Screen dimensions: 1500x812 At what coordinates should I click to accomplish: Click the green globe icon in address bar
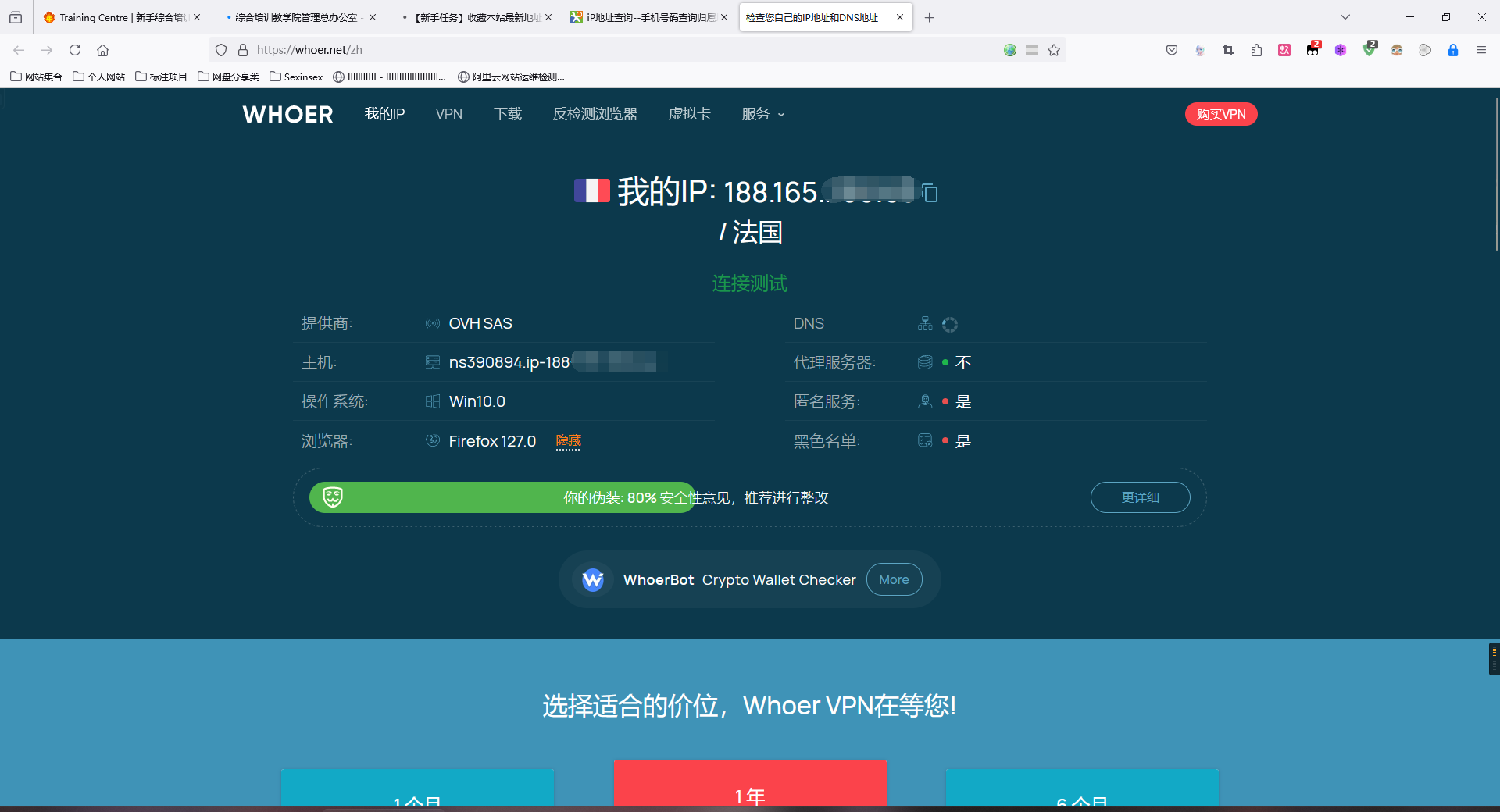[1010, 50]
